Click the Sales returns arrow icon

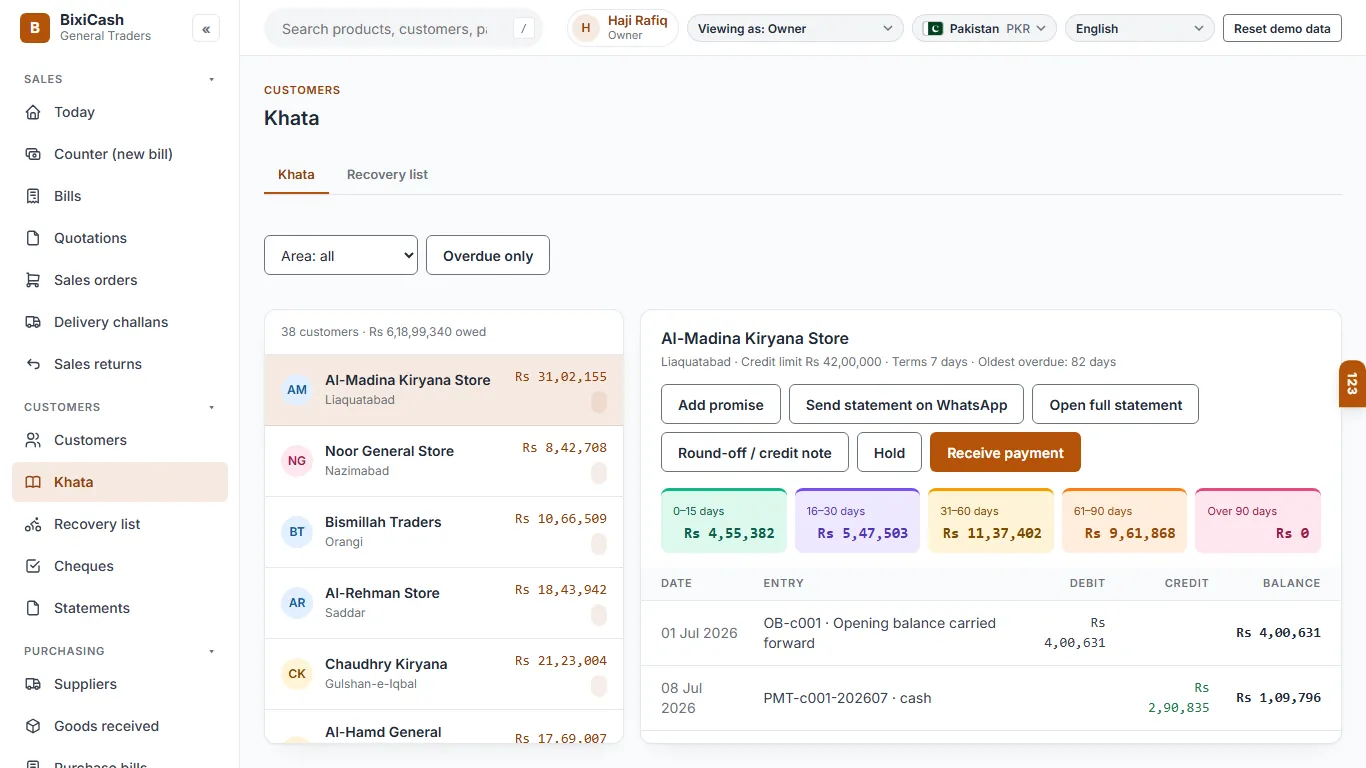point(33,364)
